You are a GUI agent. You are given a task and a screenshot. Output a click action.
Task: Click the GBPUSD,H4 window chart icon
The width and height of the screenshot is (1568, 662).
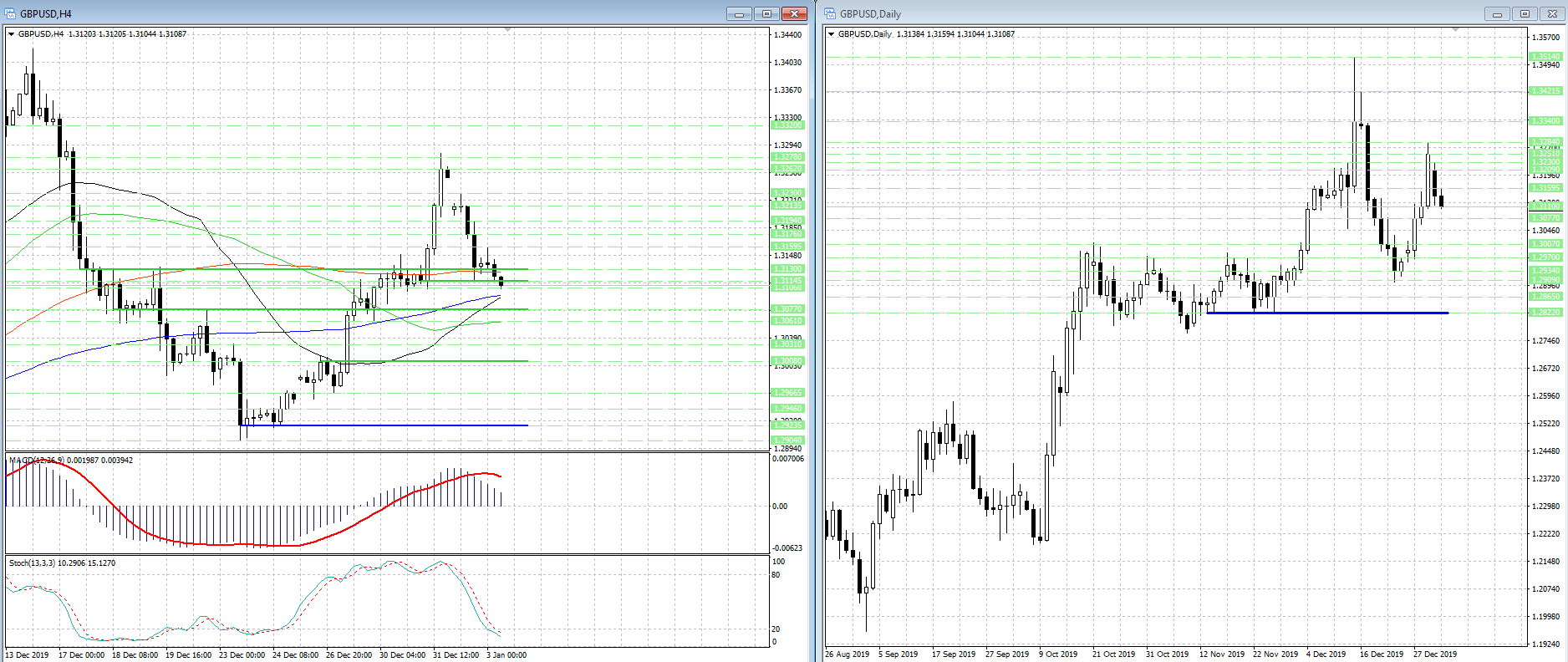10,13
